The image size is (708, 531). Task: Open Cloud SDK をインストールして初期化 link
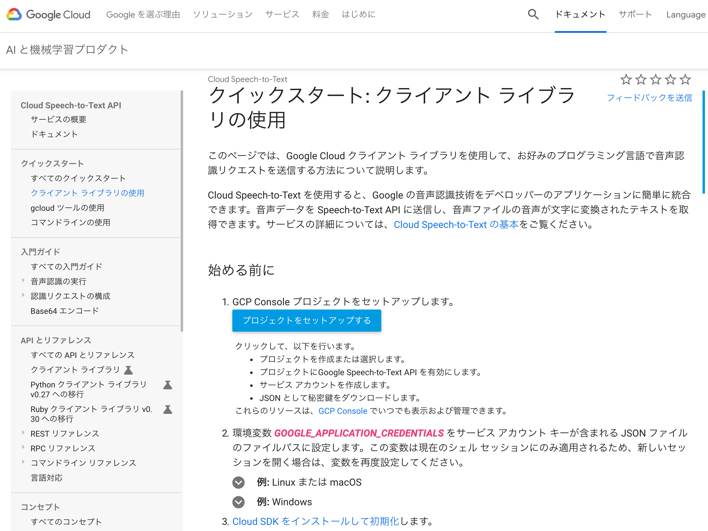[316, 522]
